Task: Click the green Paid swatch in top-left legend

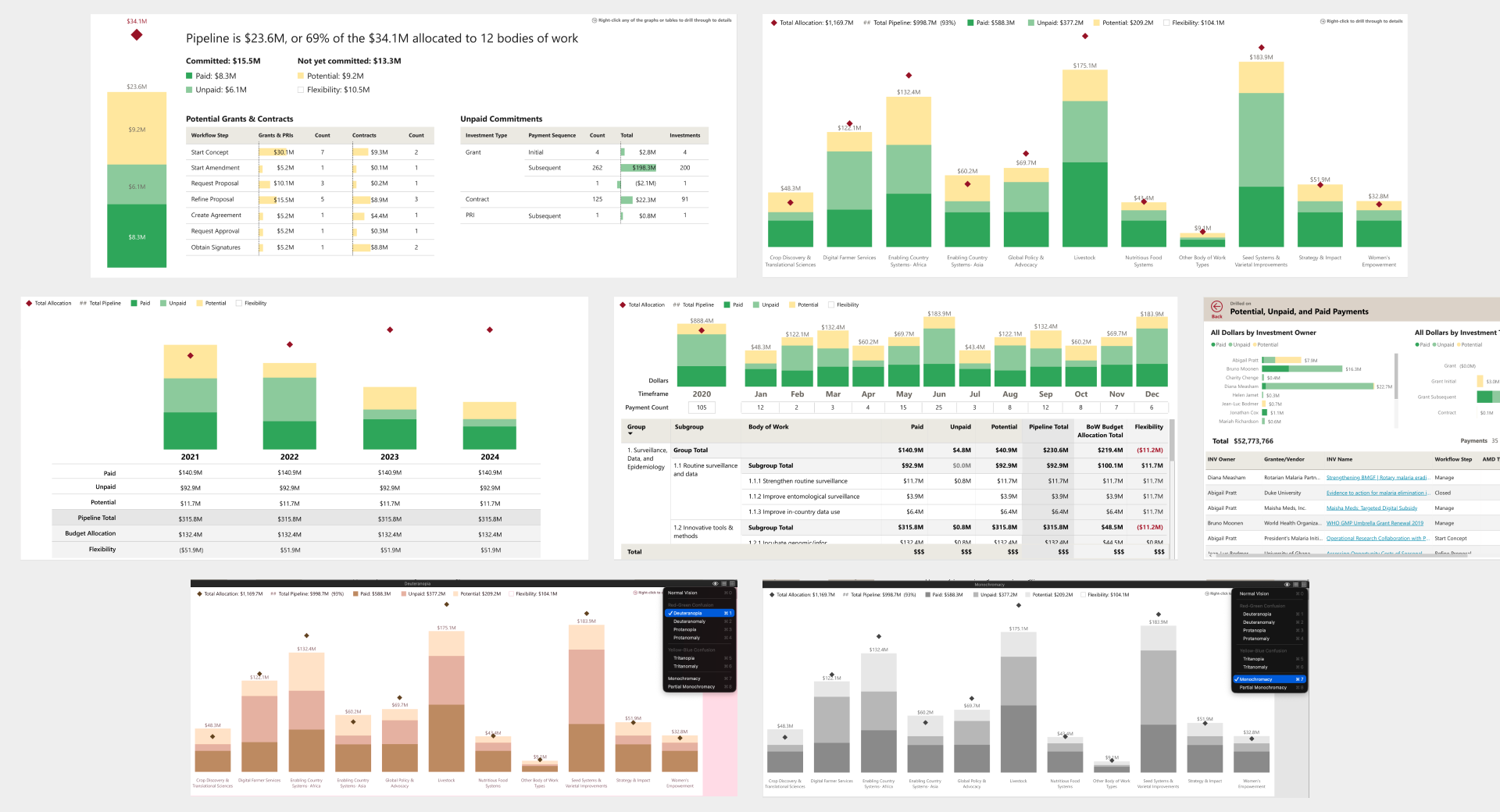Action: pyautogui.click(x=189, y=76)
